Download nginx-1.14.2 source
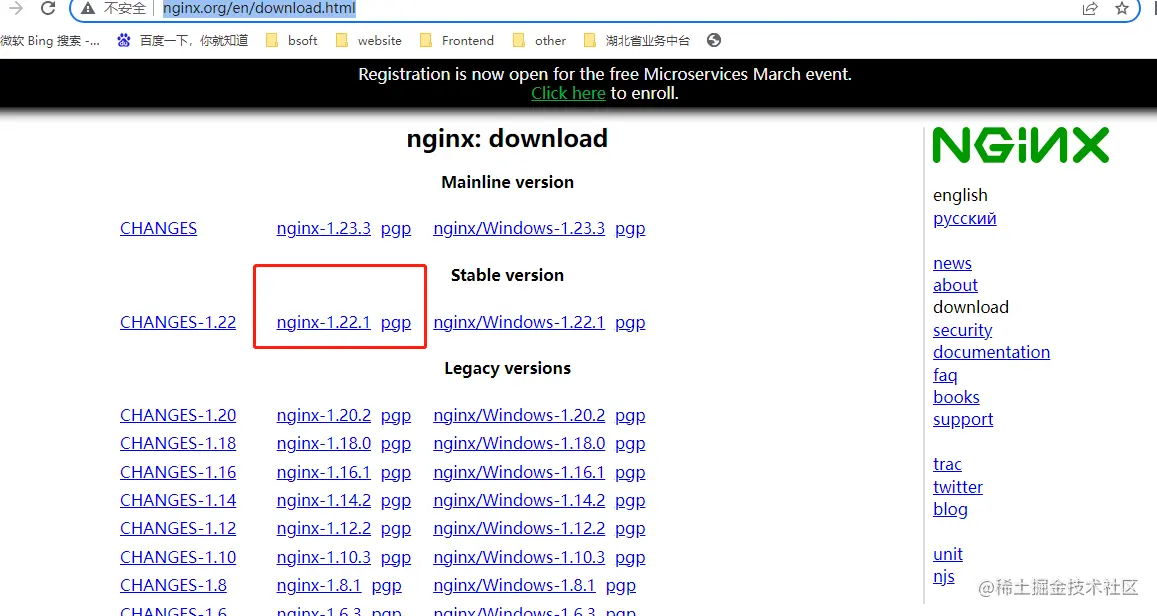 pos(324,500)
